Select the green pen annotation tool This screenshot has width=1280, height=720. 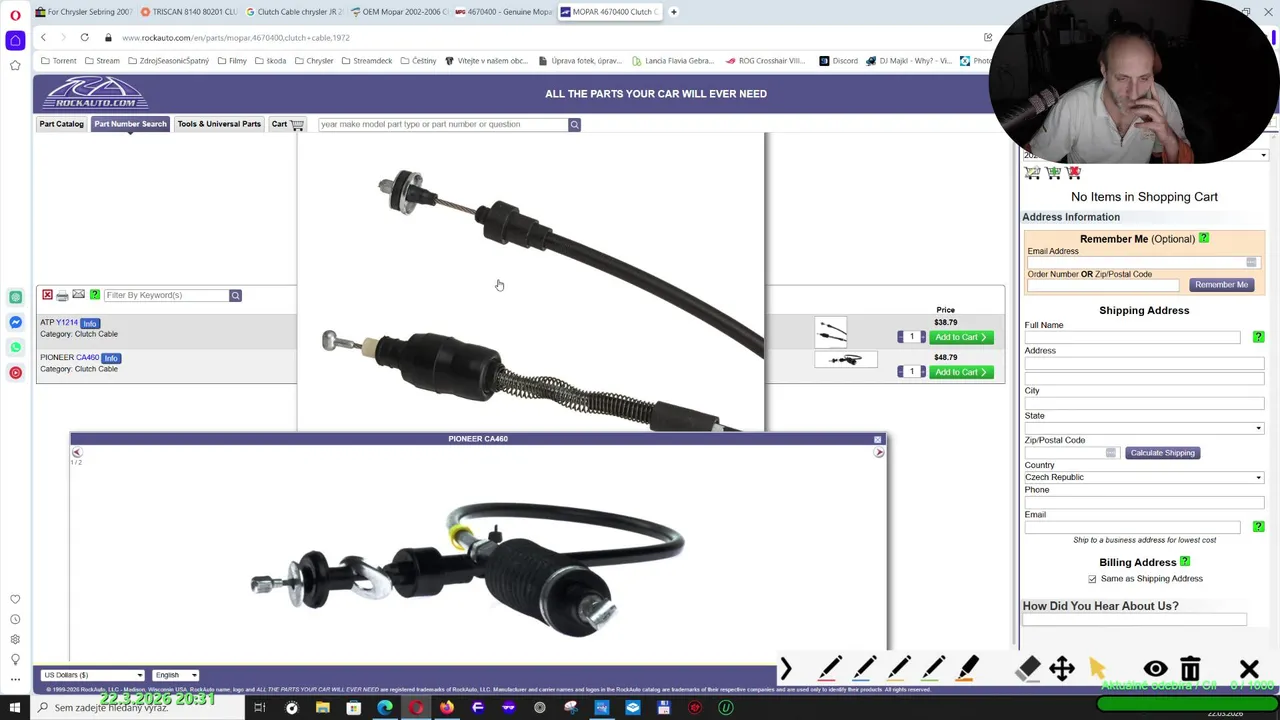[x=933, y=669]
